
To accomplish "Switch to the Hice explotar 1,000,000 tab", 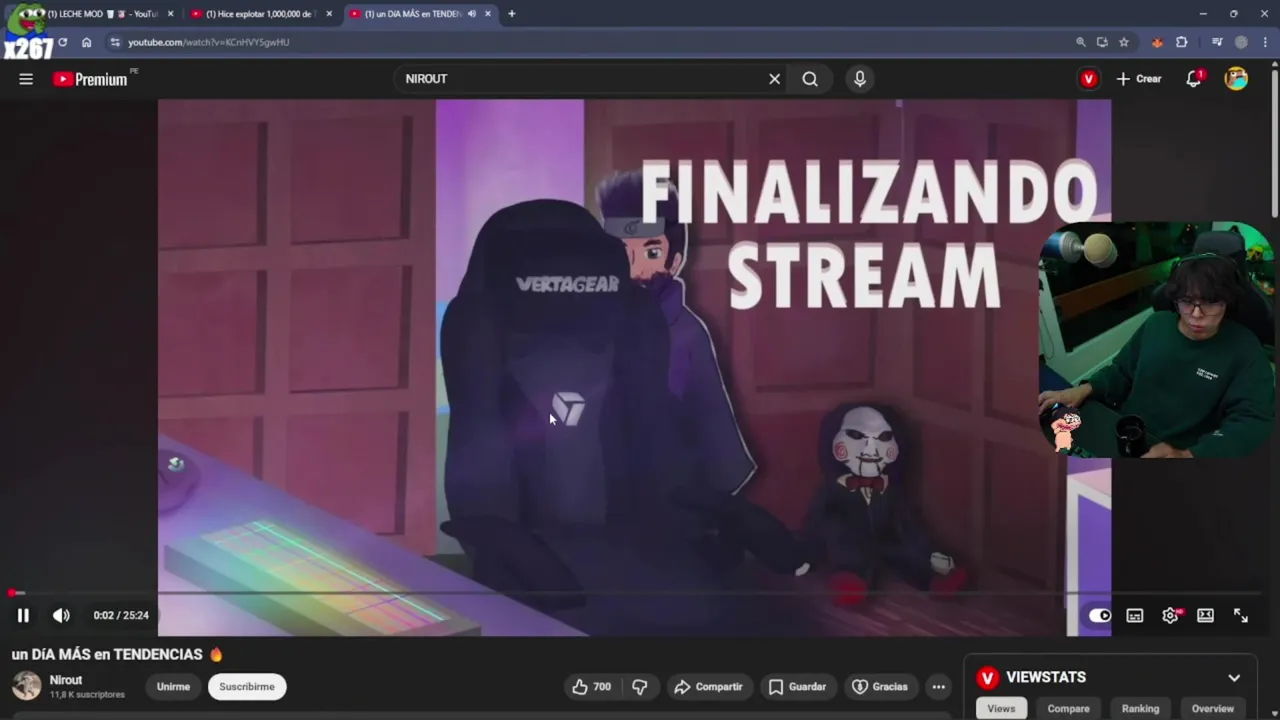I will tap(260, 14).
